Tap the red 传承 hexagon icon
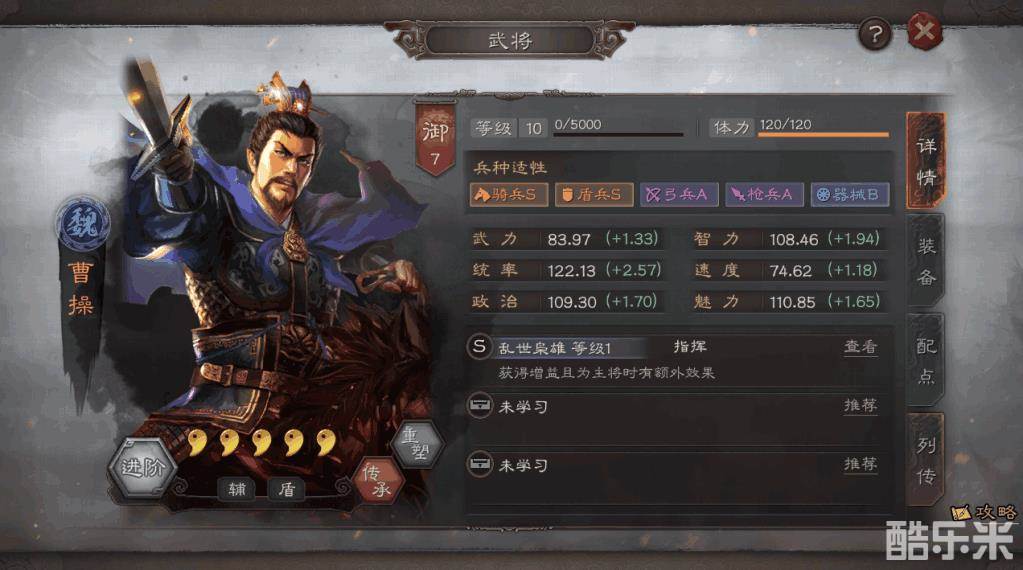Image resolution: width=1023 pixels, height=570 pixels. coord(378,481)
